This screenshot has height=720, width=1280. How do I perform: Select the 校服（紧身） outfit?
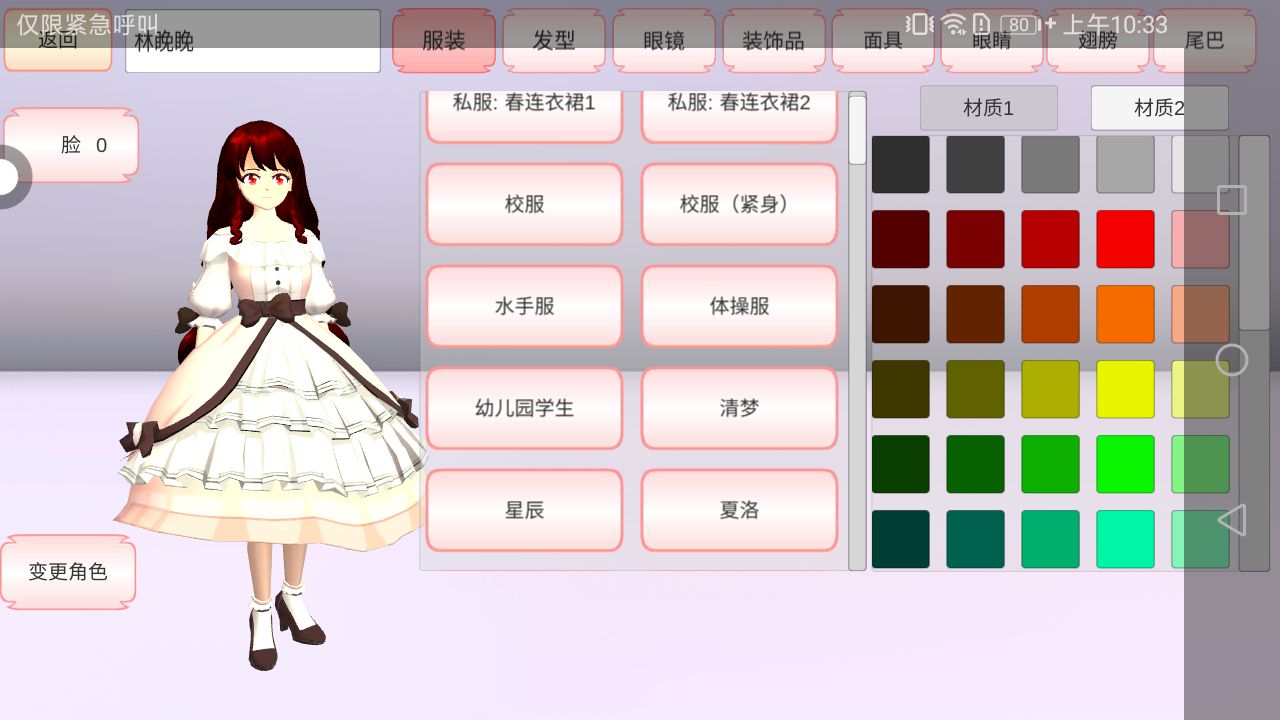[738, 204]
